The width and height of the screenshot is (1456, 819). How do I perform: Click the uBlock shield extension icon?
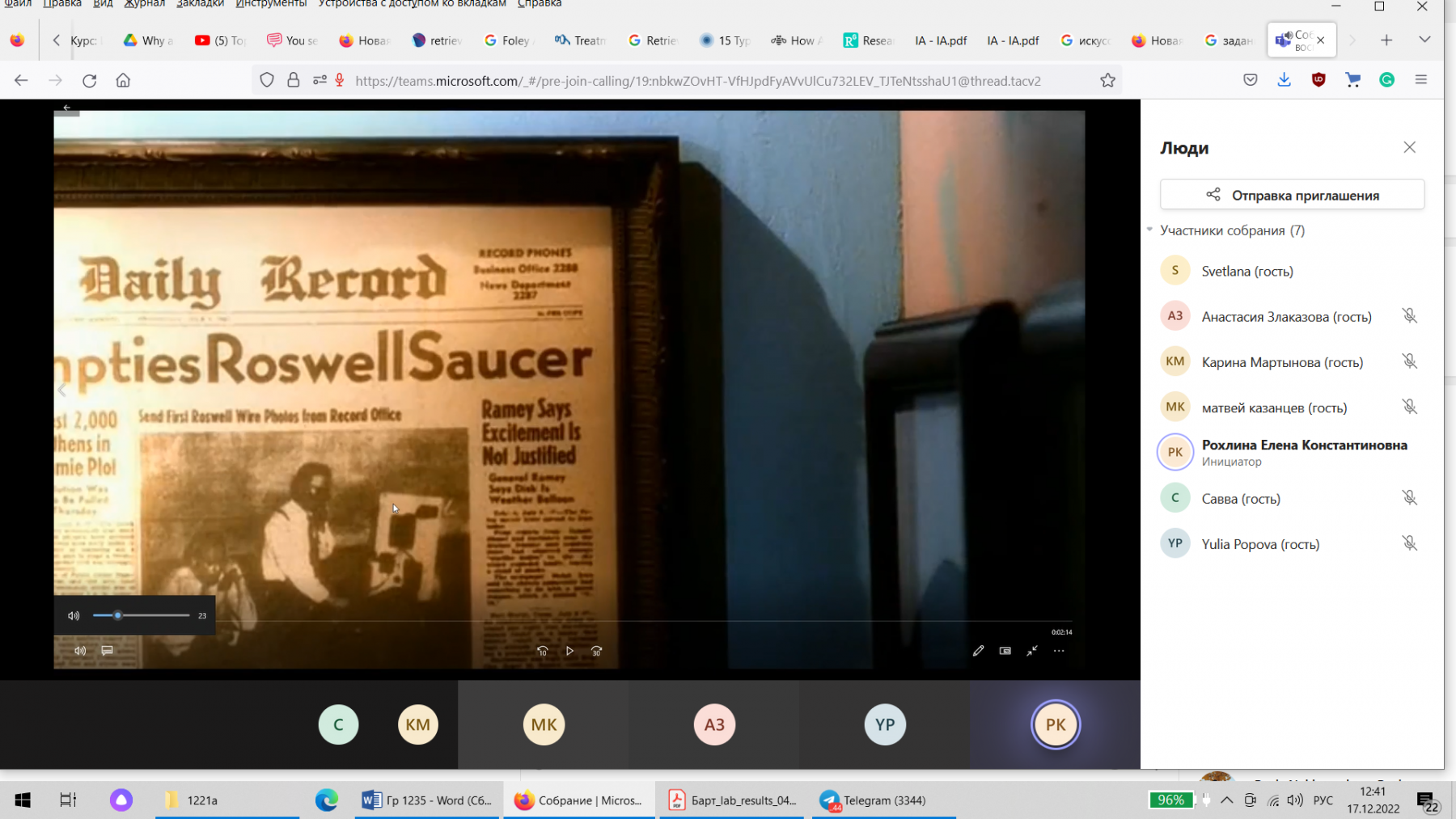1318,79
